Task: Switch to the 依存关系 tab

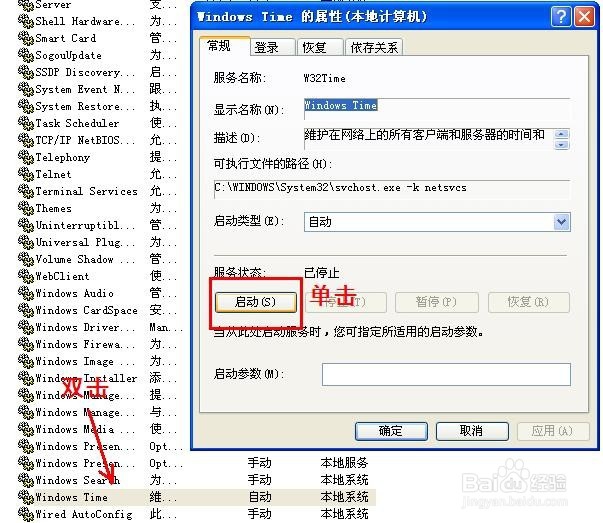Action: coord(374,47)
